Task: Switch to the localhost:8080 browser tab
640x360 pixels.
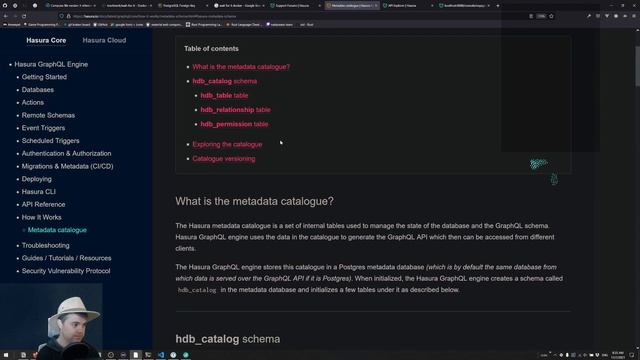Action: (464, 6)
